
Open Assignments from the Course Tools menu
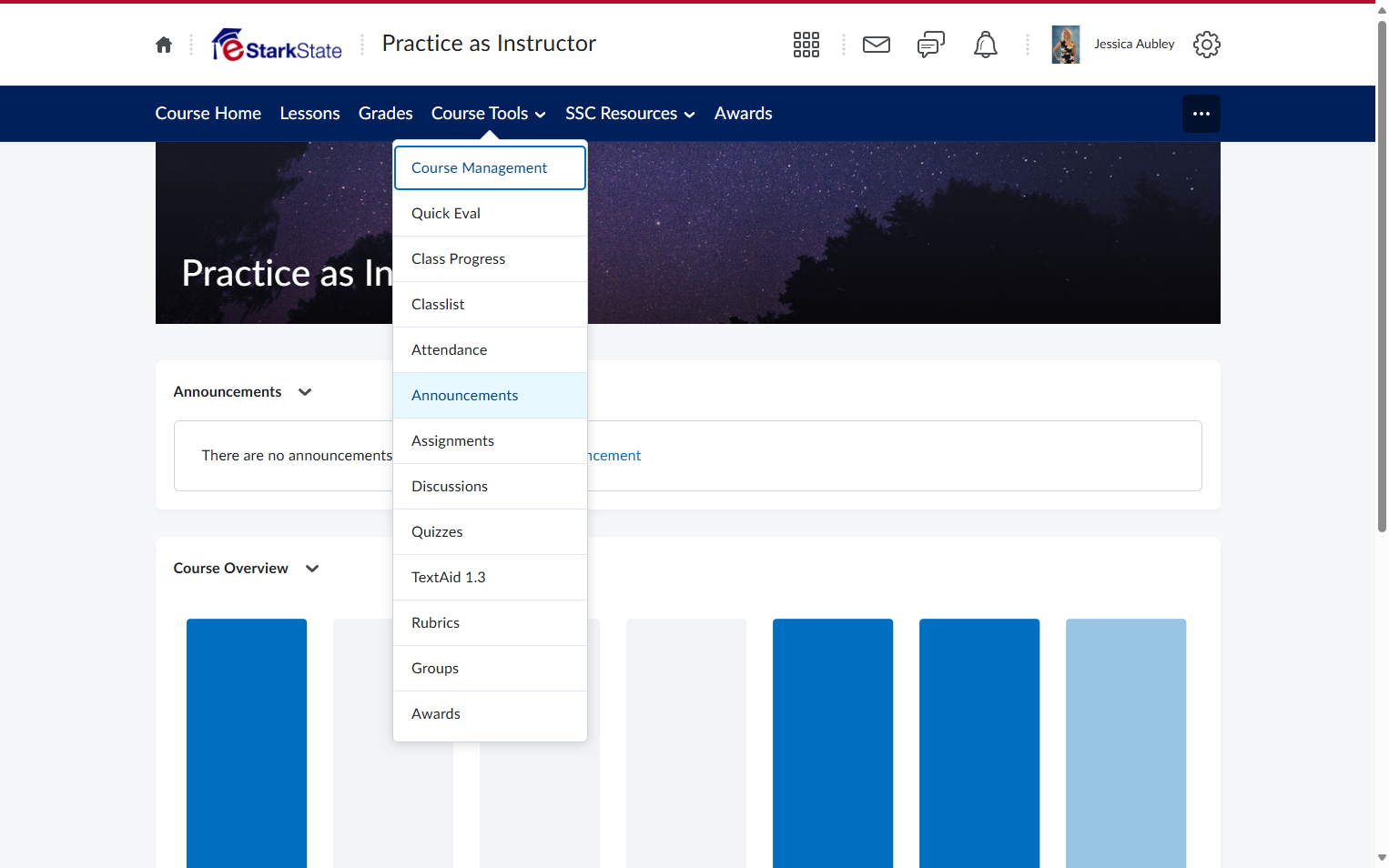490,441
